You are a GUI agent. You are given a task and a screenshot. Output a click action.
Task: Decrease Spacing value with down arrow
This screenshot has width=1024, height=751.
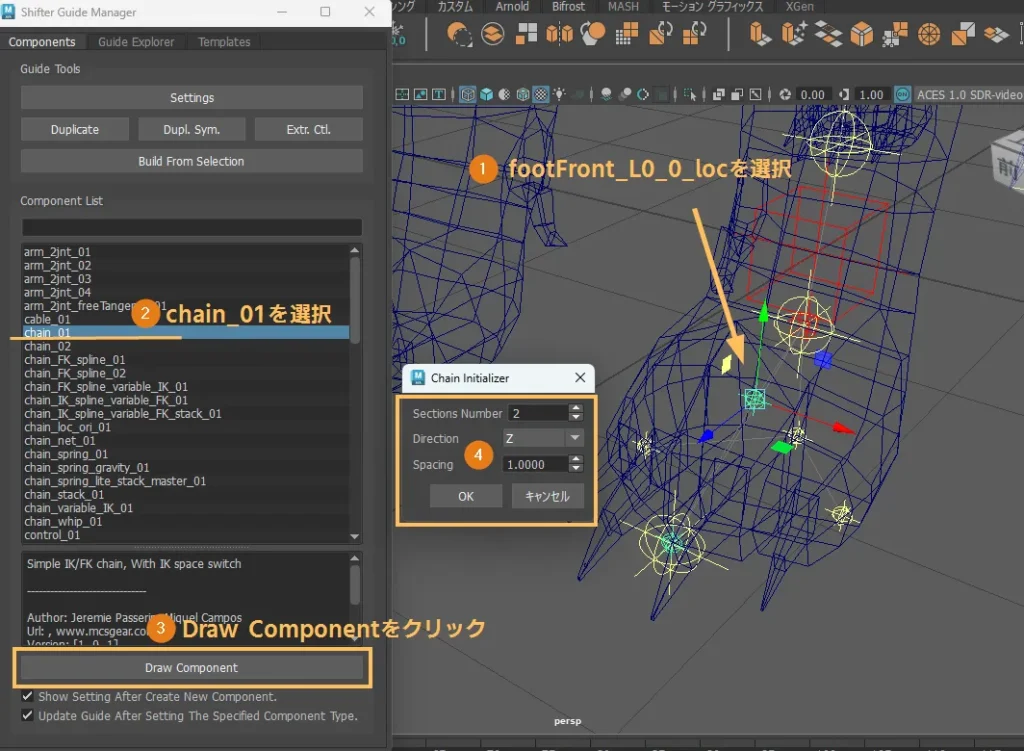575,468
